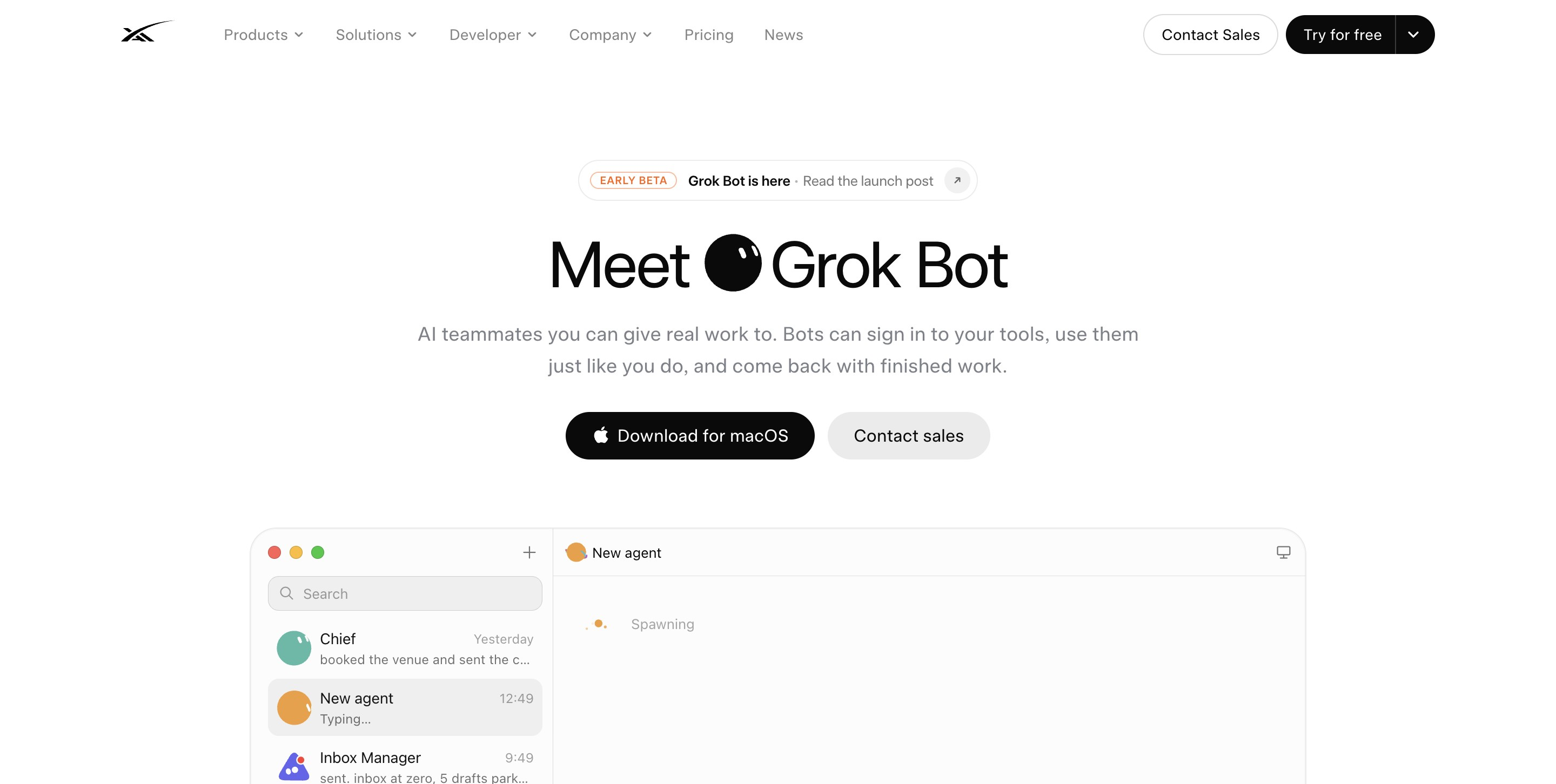
Task: Select the Chief conversation name
Action: click(338, 639)
